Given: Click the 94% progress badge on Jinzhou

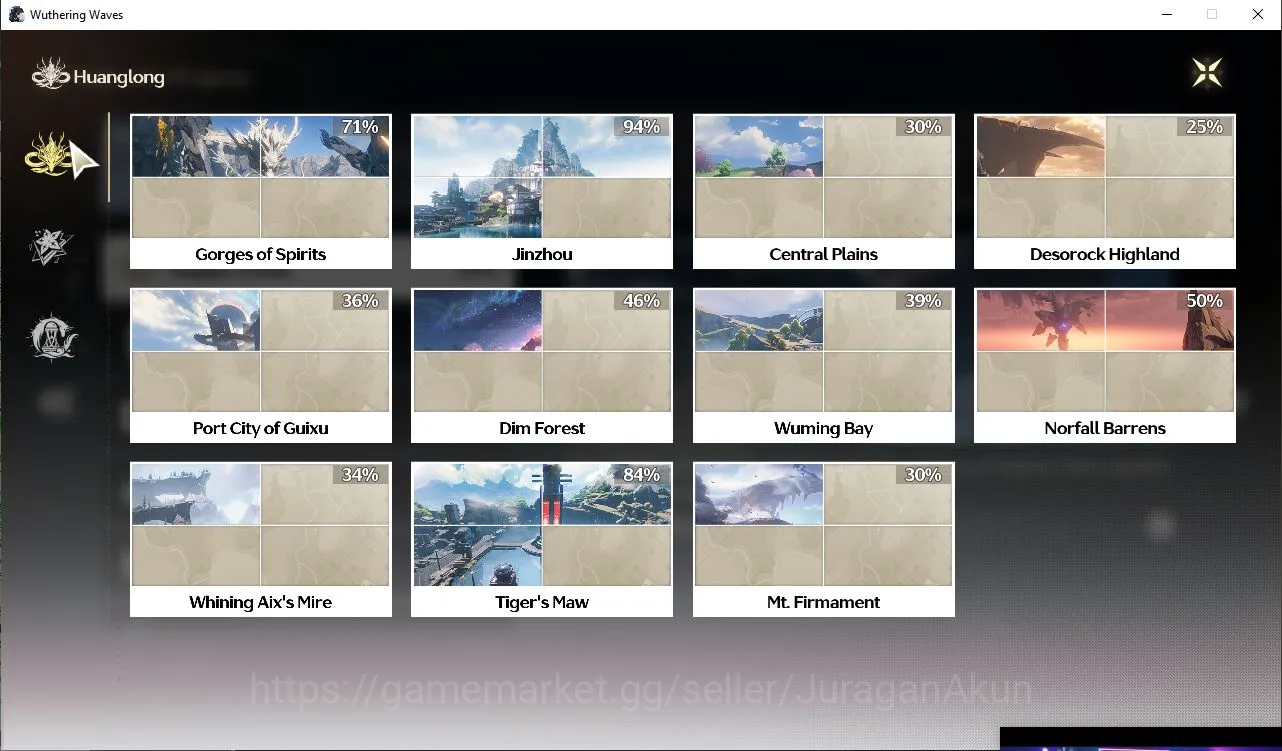Looking at the screenshot, I should click(x=641, y=127).
